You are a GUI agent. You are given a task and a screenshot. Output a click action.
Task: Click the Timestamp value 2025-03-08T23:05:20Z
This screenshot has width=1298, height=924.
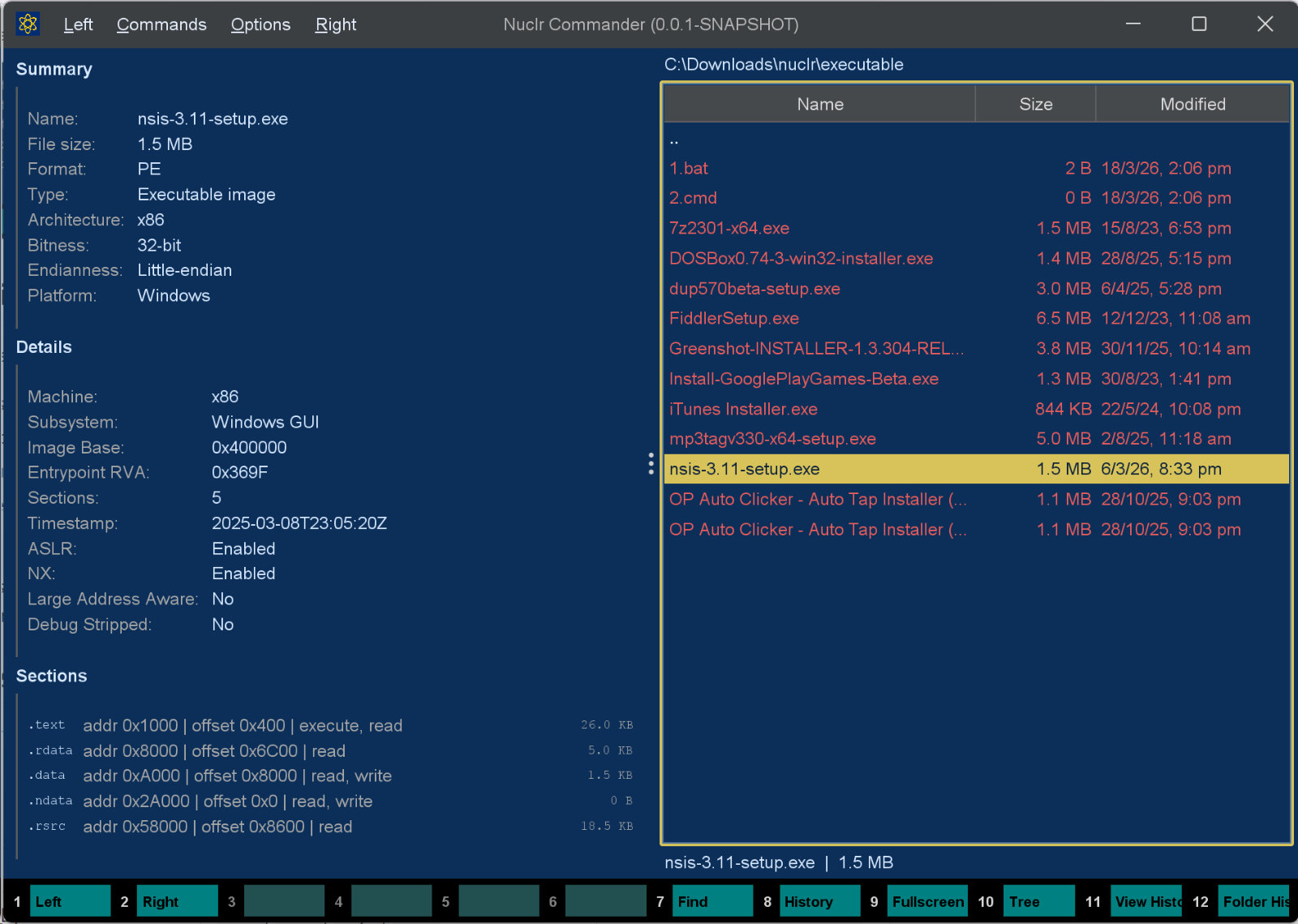[x=299, y=523]
